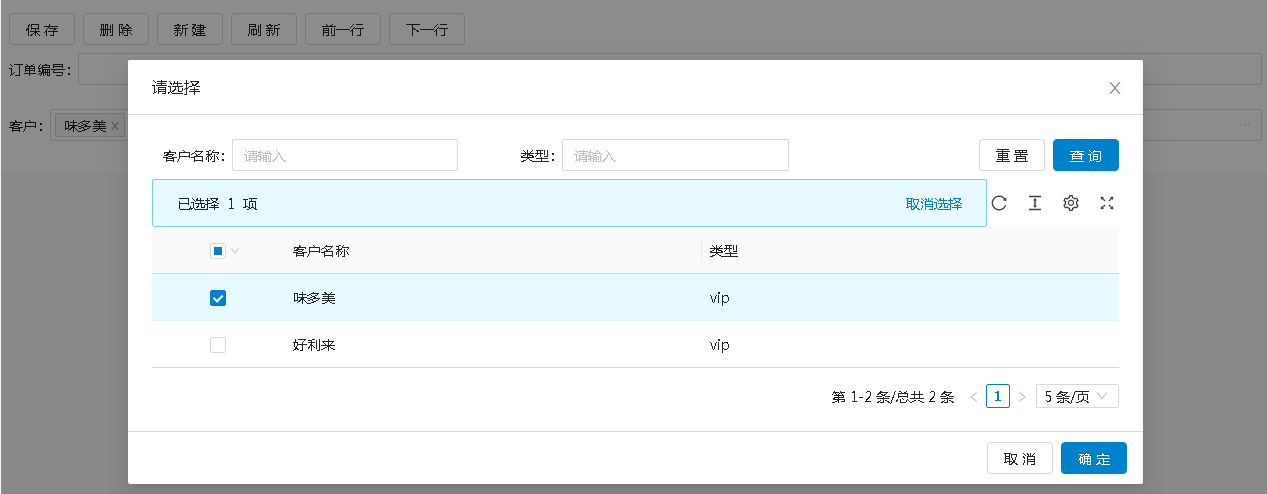Image resolution: width=1267 pixels, height=494 pixels.
Task: Click the 取消选择 link
Action: tap(934, 204)
